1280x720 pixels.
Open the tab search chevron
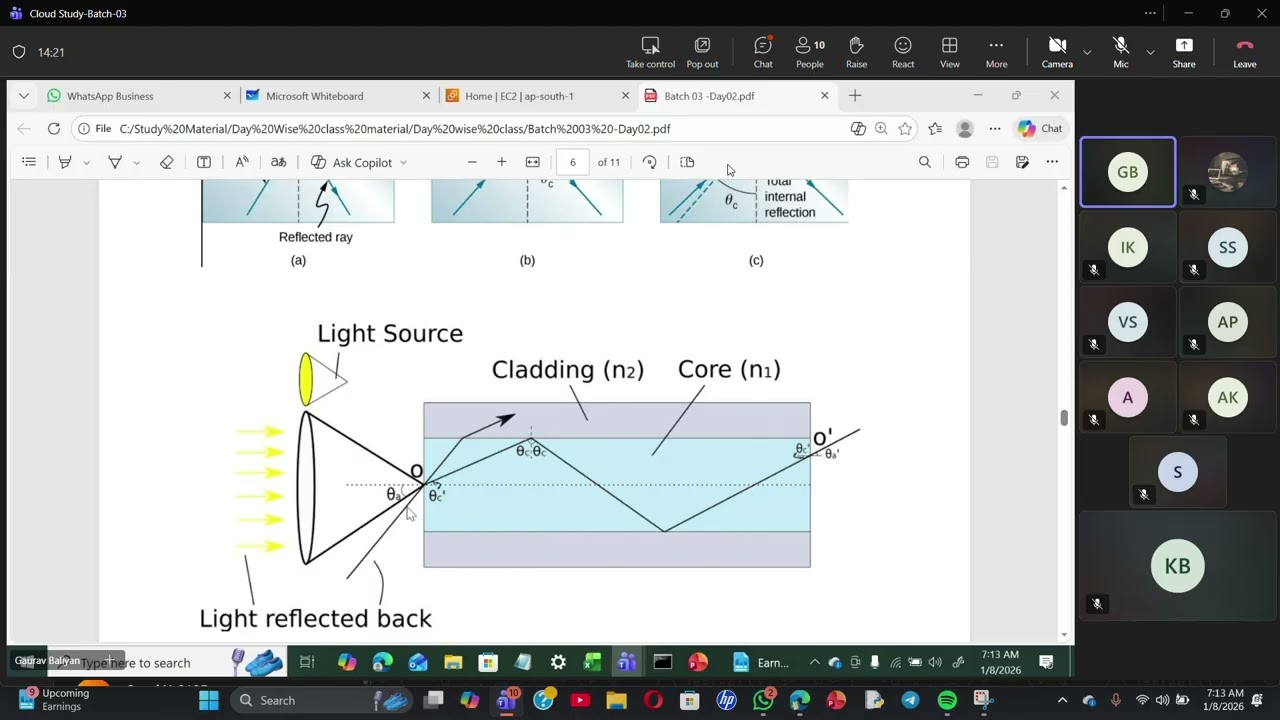tap(24, 96)
